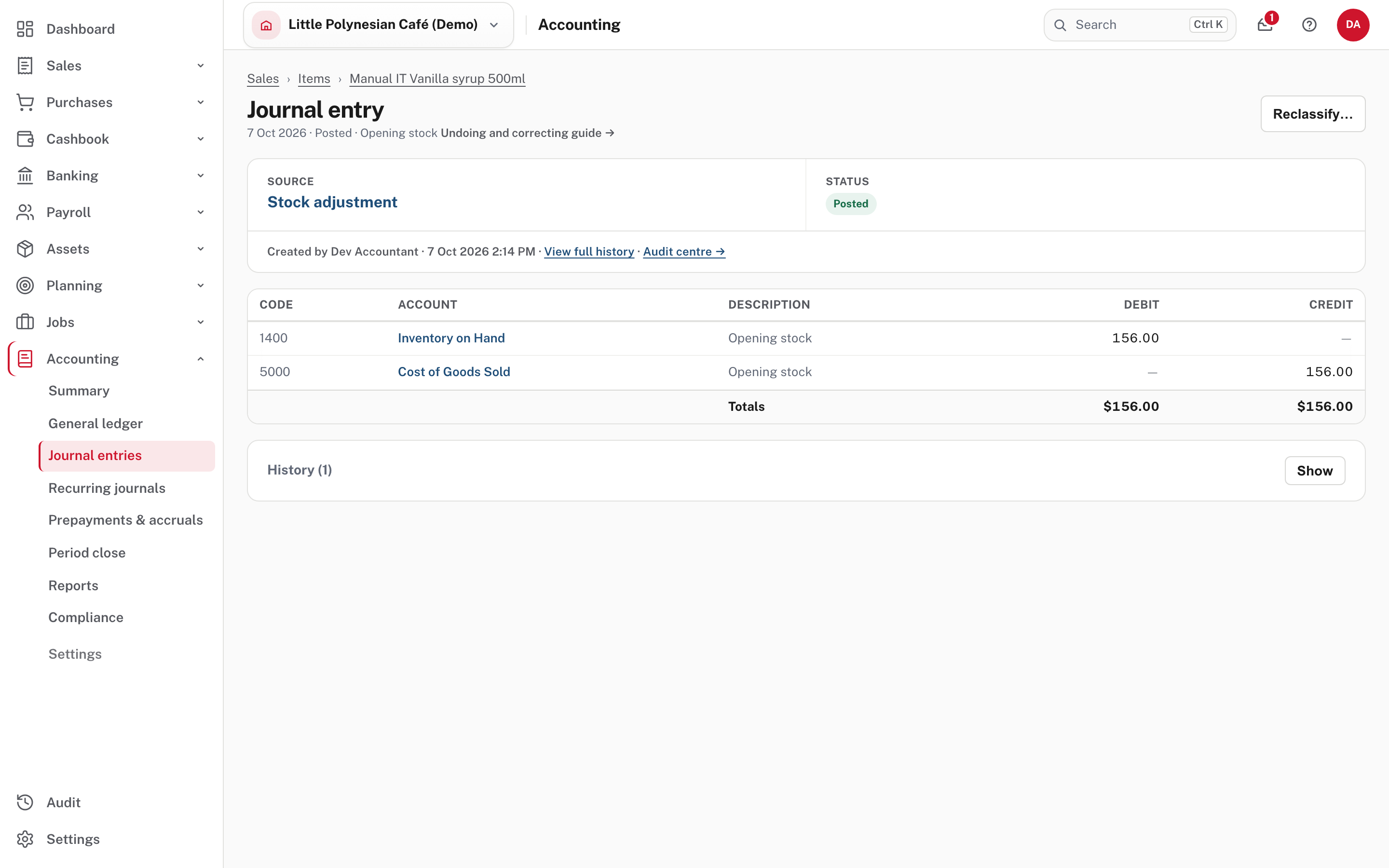The height and width of the screenshot is (868, 1389).
Task: Click the Manual IT Vanilla syrup breadcrumb
Action: pyautogui.click(x=437, y=79)
